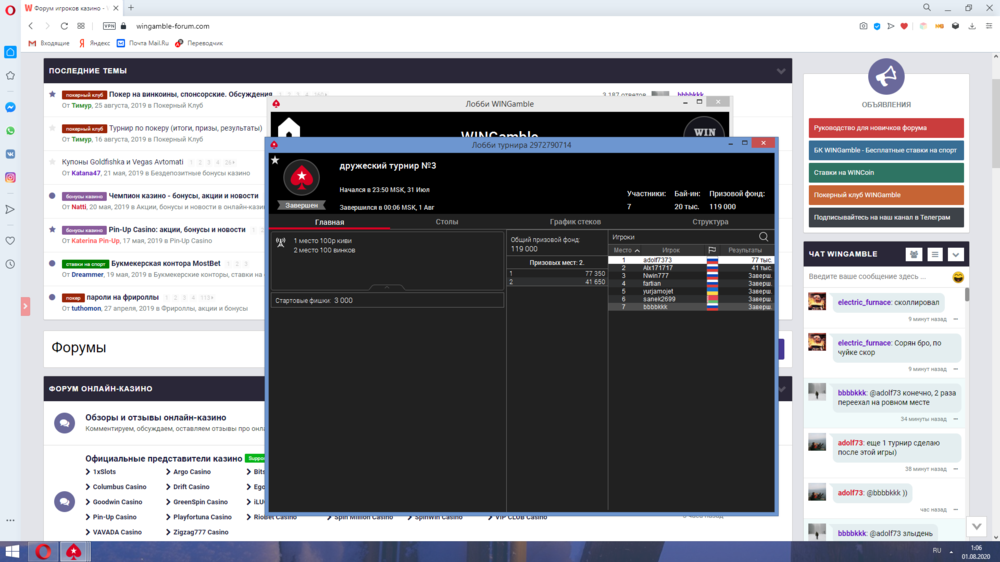Reload the page with the refresh icon
The width and height of the screenshot is (1000, 562).
(x=68, y=26)
